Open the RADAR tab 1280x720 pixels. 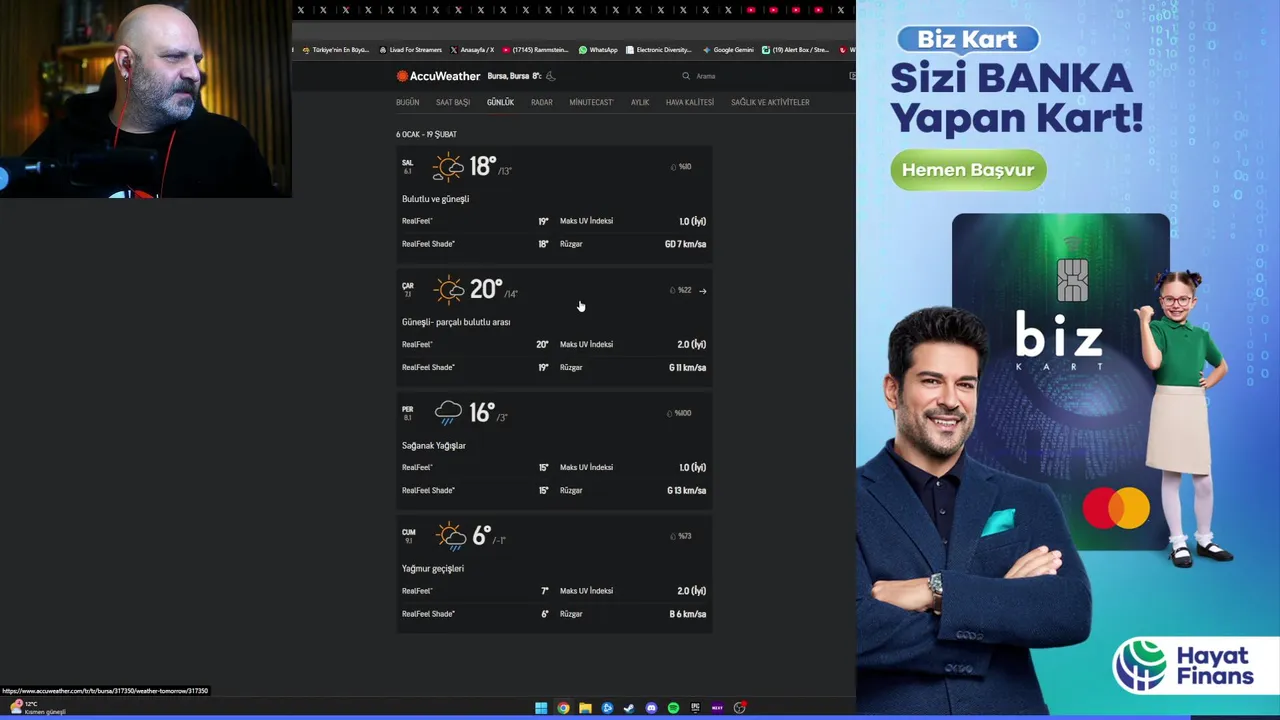542,102
